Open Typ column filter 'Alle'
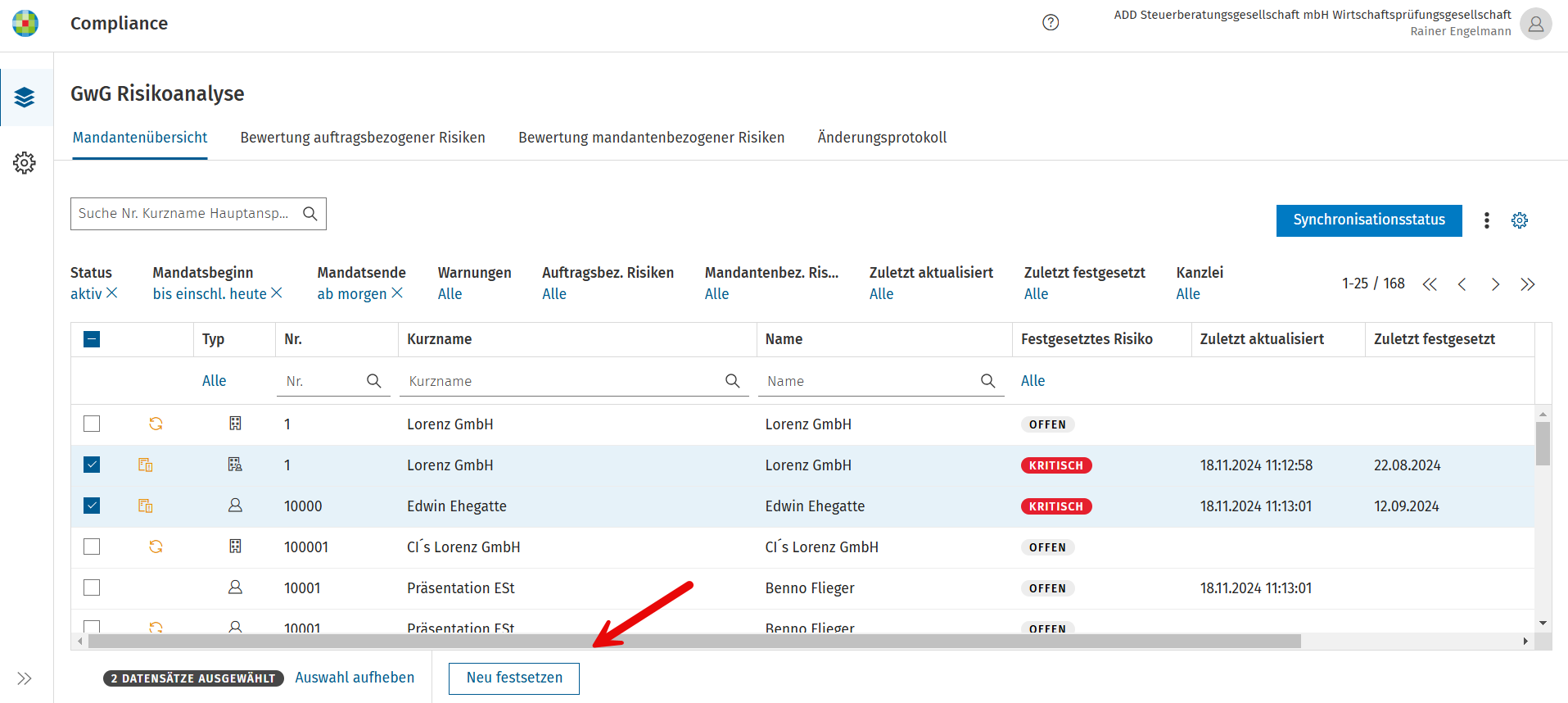Screen dimensions: 1568x703 tap(215, 381)
